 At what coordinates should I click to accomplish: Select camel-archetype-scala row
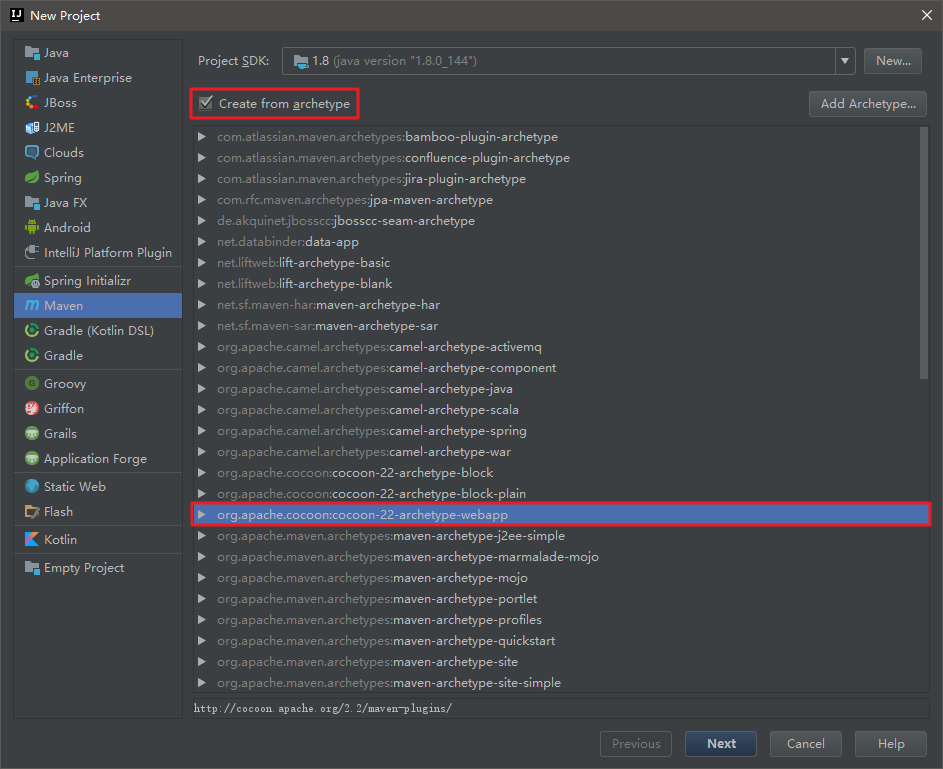tap(561, 409)
